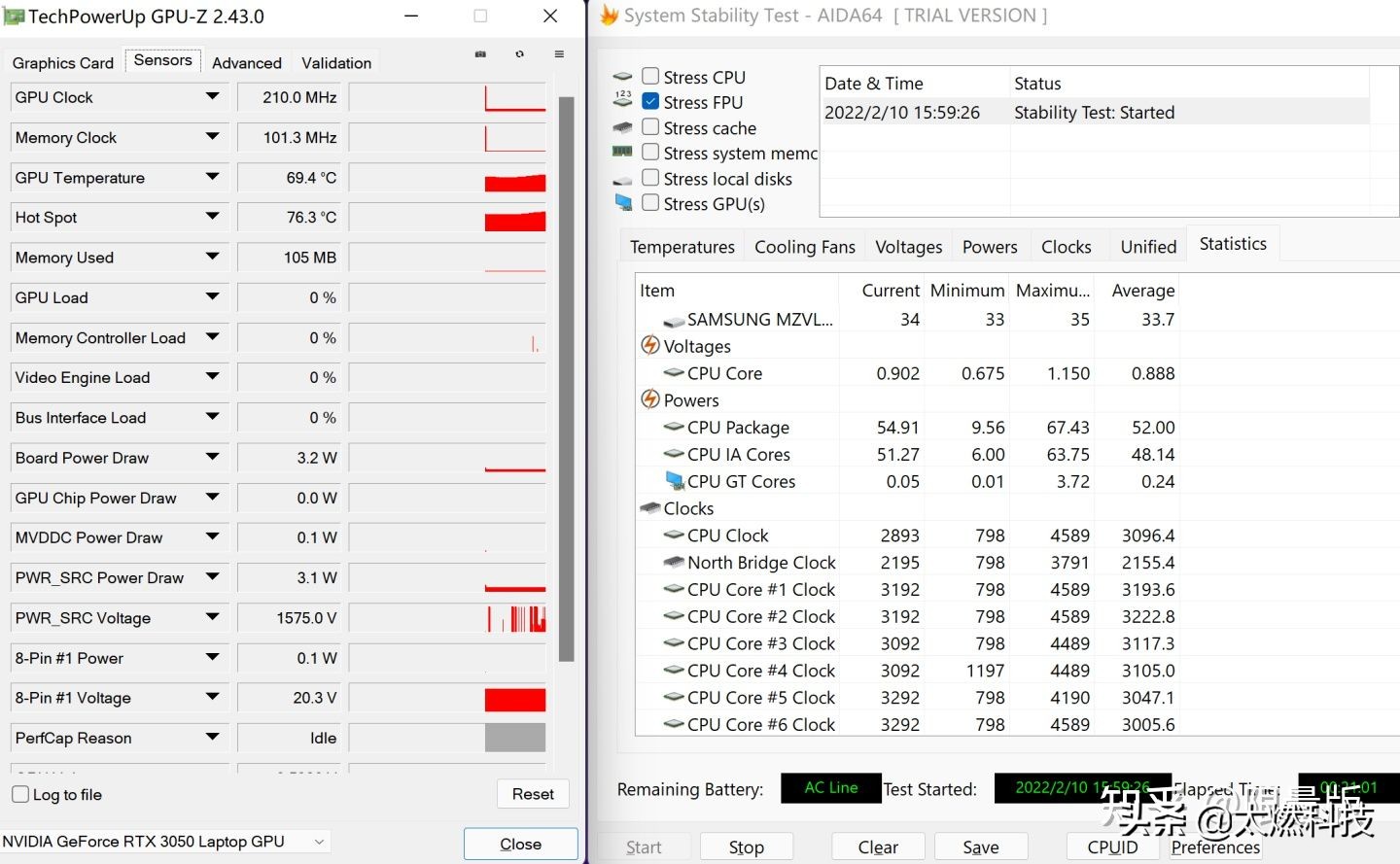
Task: Enable the Stress cache checkbox
Action: tap(650, 126)
